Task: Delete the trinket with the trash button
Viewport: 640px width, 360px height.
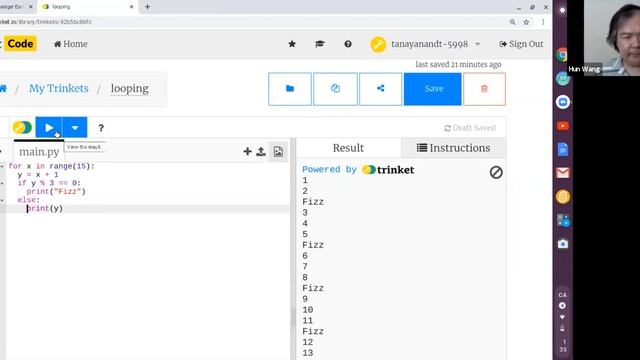Action: [x=484, y=89]
